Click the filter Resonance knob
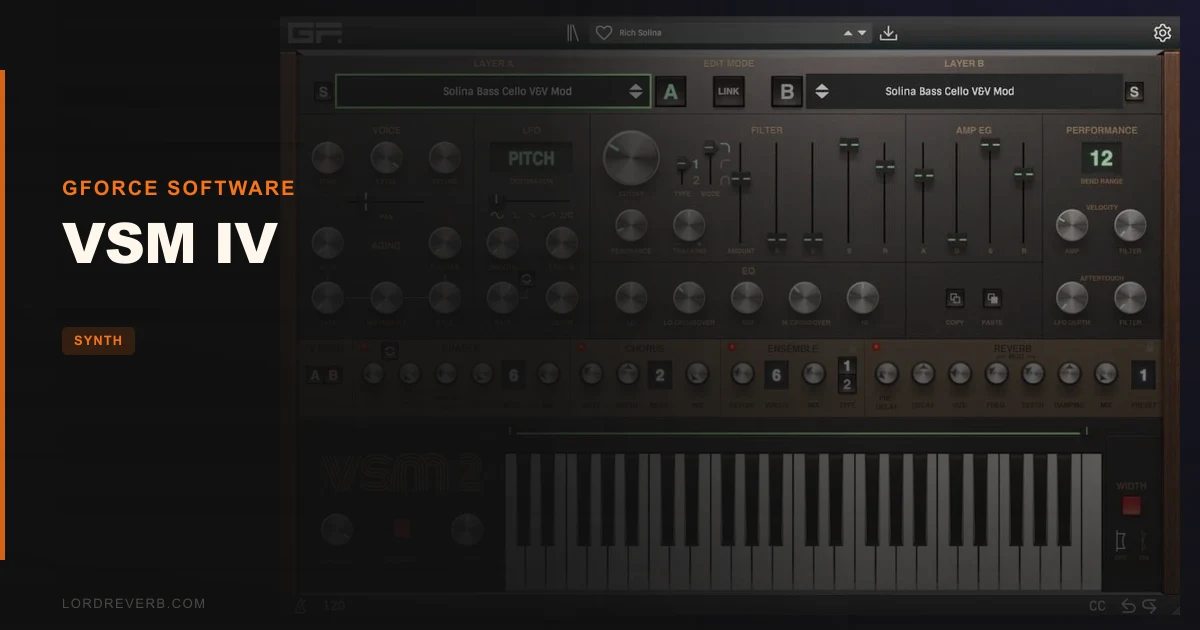 point(631,225)
